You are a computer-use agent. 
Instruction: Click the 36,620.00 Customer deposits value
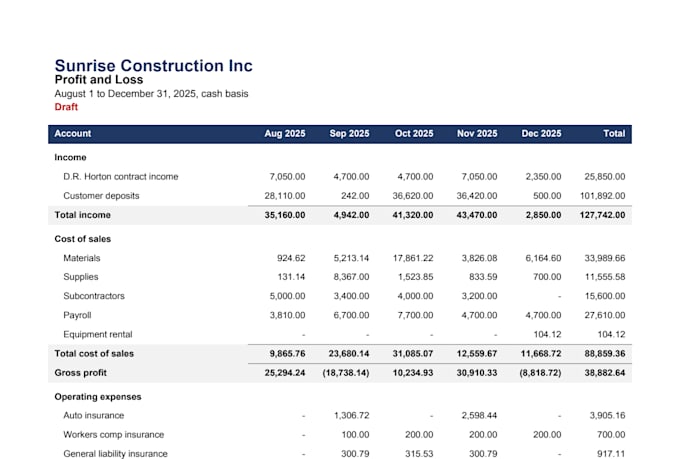413,196
